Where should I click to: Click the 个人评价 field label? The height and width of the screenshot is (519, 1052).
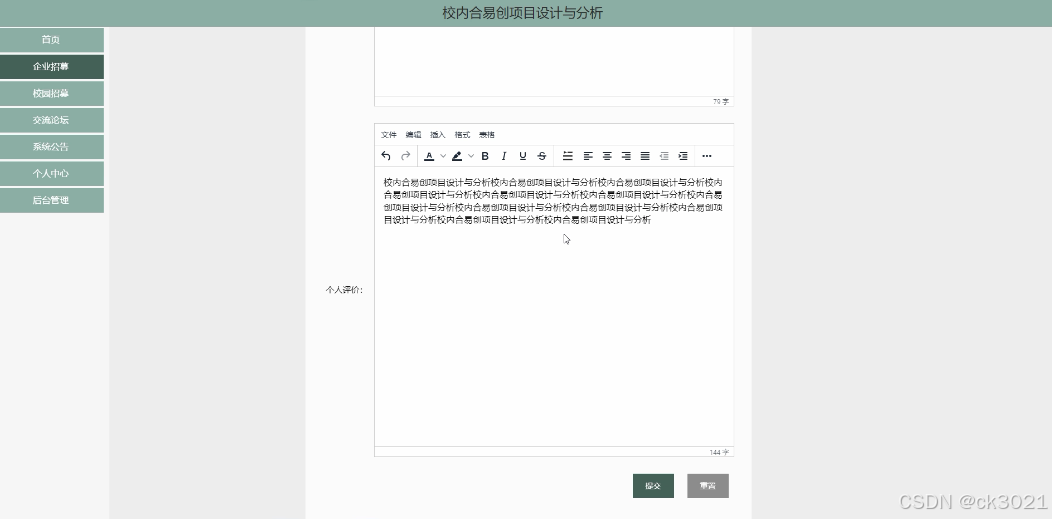point(344,290)
